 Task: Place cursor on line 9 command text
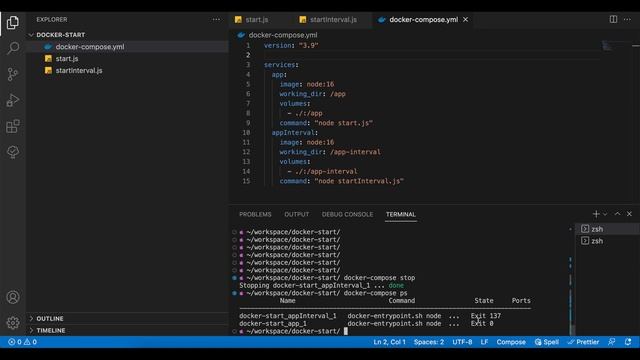343,123
